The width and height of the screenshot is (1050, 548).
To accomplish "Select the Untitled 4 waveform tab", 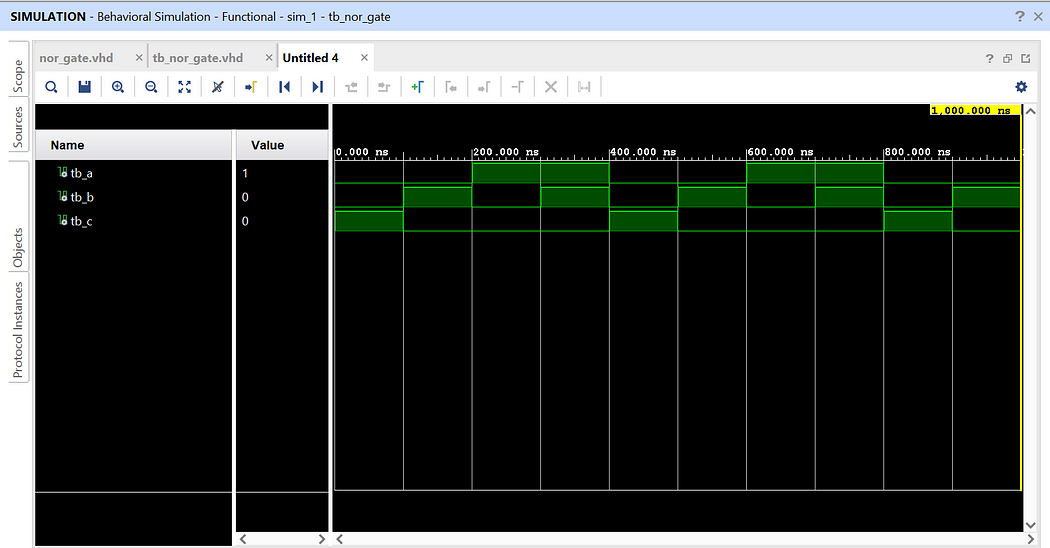I will 311,58.
